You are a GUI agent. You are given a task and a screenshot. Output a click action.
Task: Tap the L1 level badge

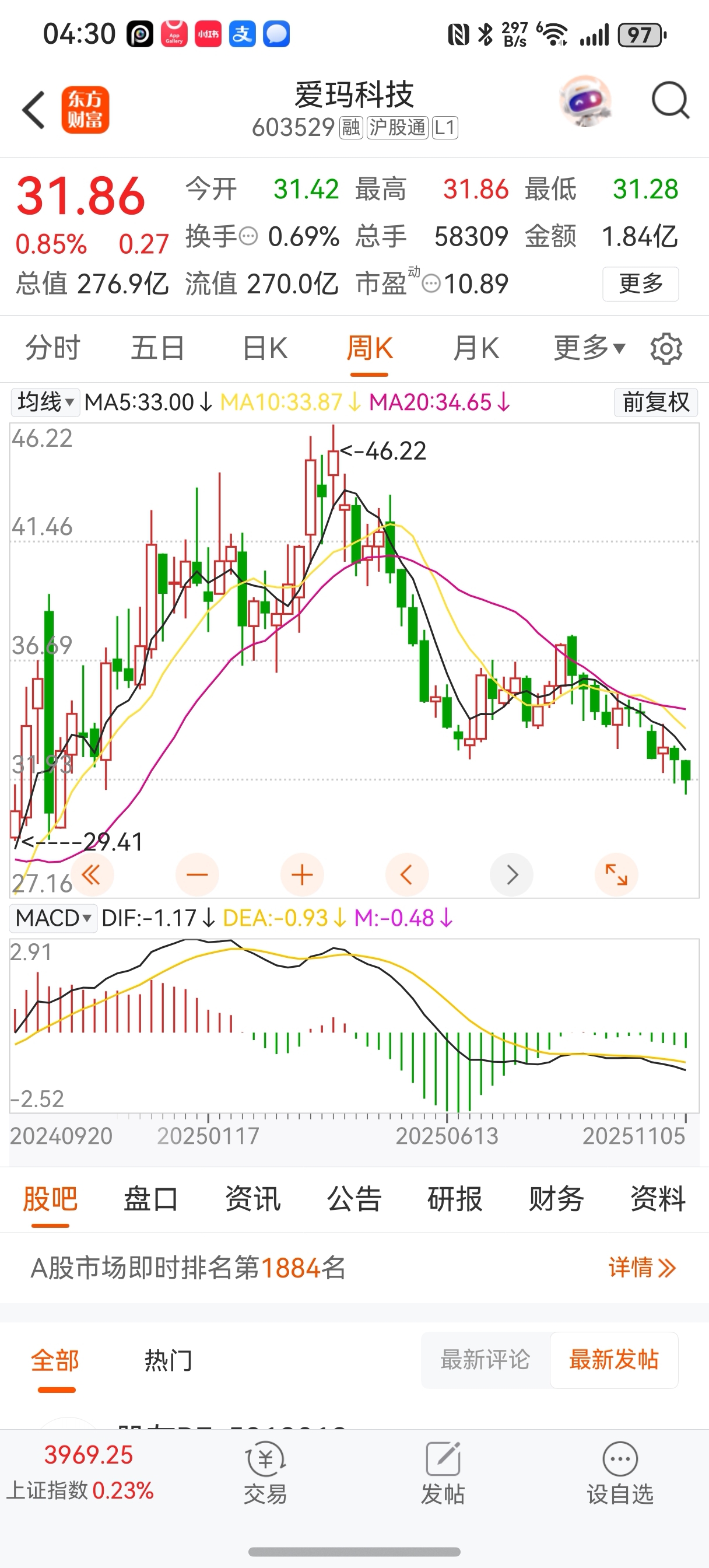point(445,128)
